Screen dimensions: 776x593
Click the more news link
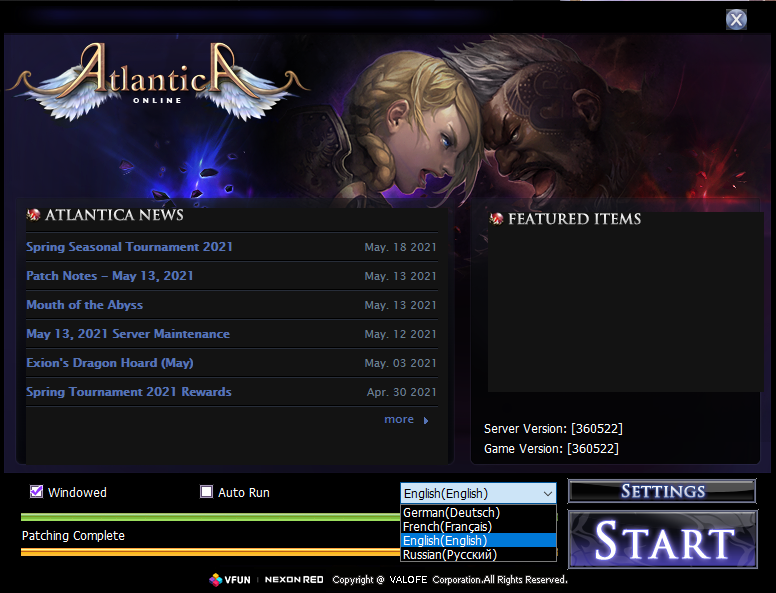tap(399, 419)
